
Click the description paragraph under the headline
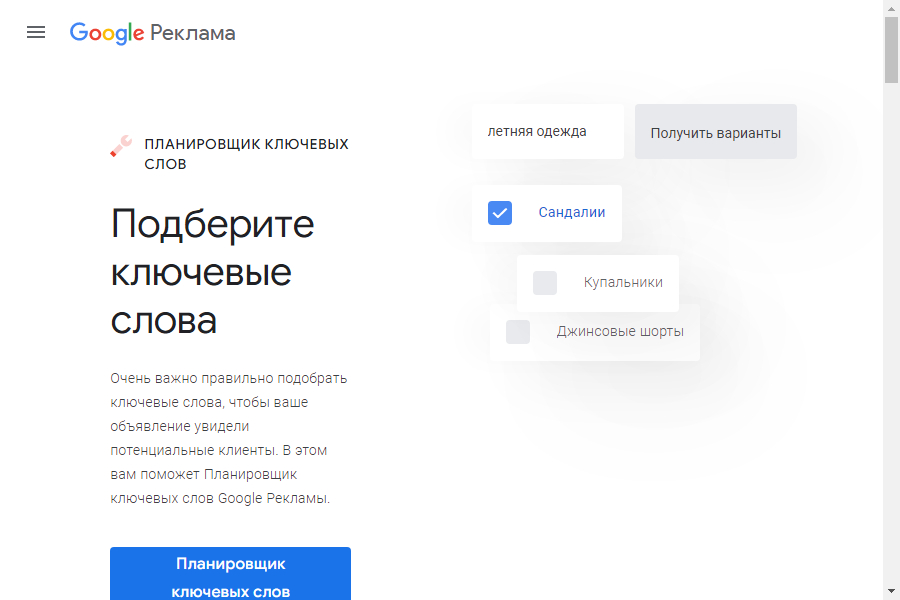tap(229, 438)
